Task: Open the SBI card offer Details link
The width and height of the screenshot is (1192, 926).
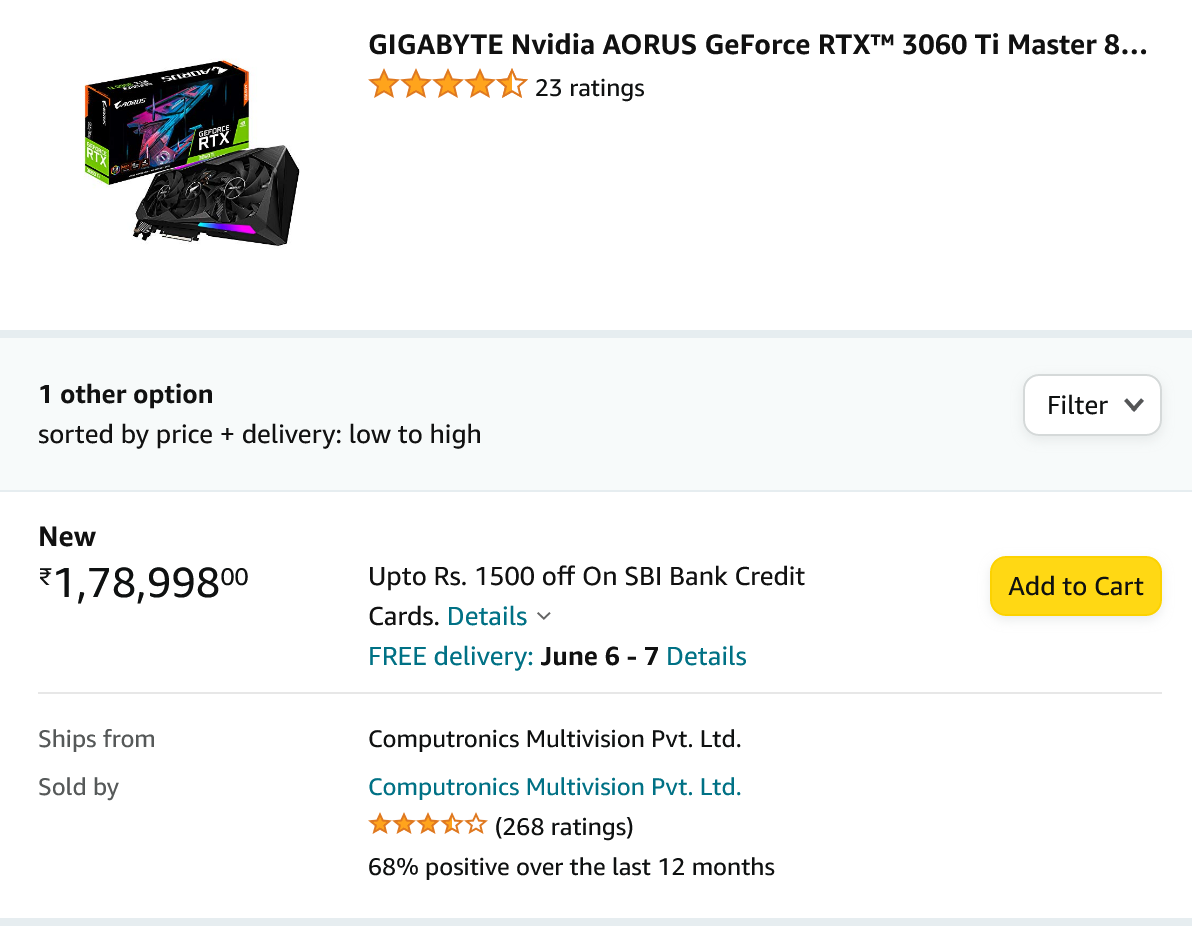Action: tap(487, 616)
